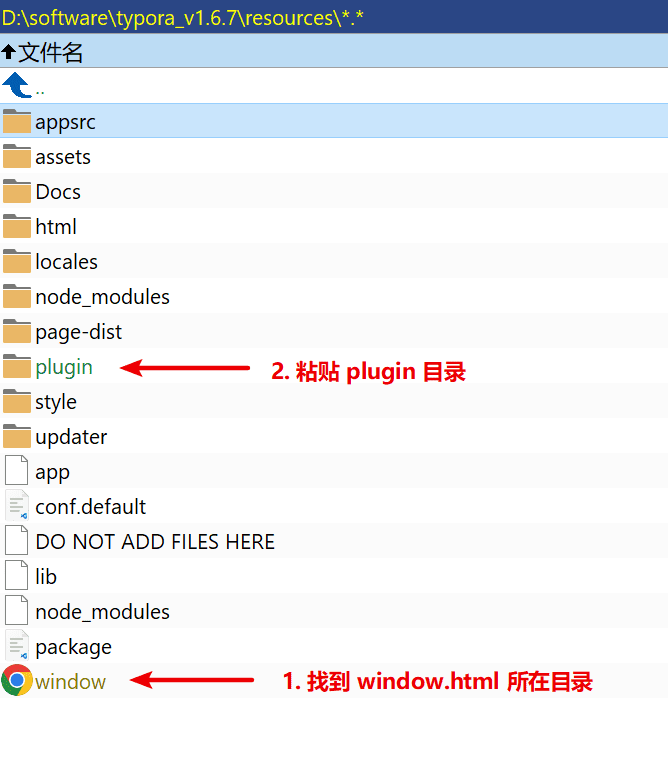668x767 pixels.
Task: Select the window file name
Action: click(70, 682)
